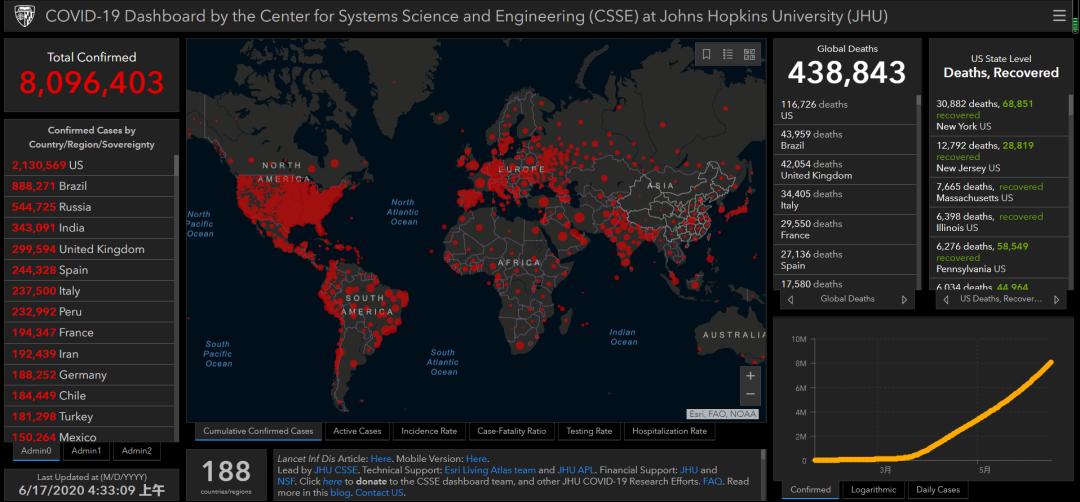
Task: Select the 194,347 France row
Action: [x=91, y=333]
